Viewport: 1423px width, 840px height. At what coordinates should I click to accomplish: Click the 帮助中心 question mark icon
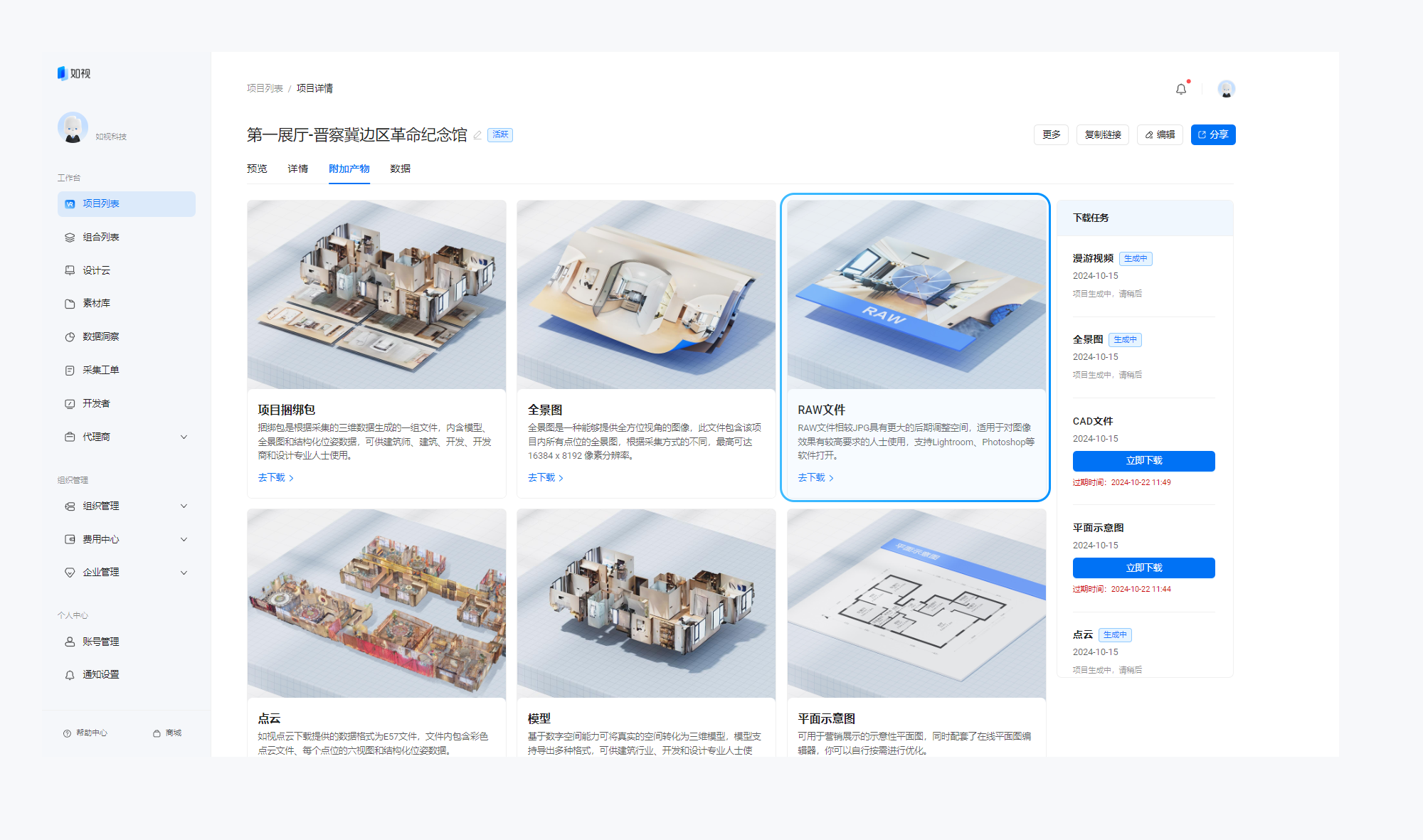pyautogui.click(x=67, y=733)
